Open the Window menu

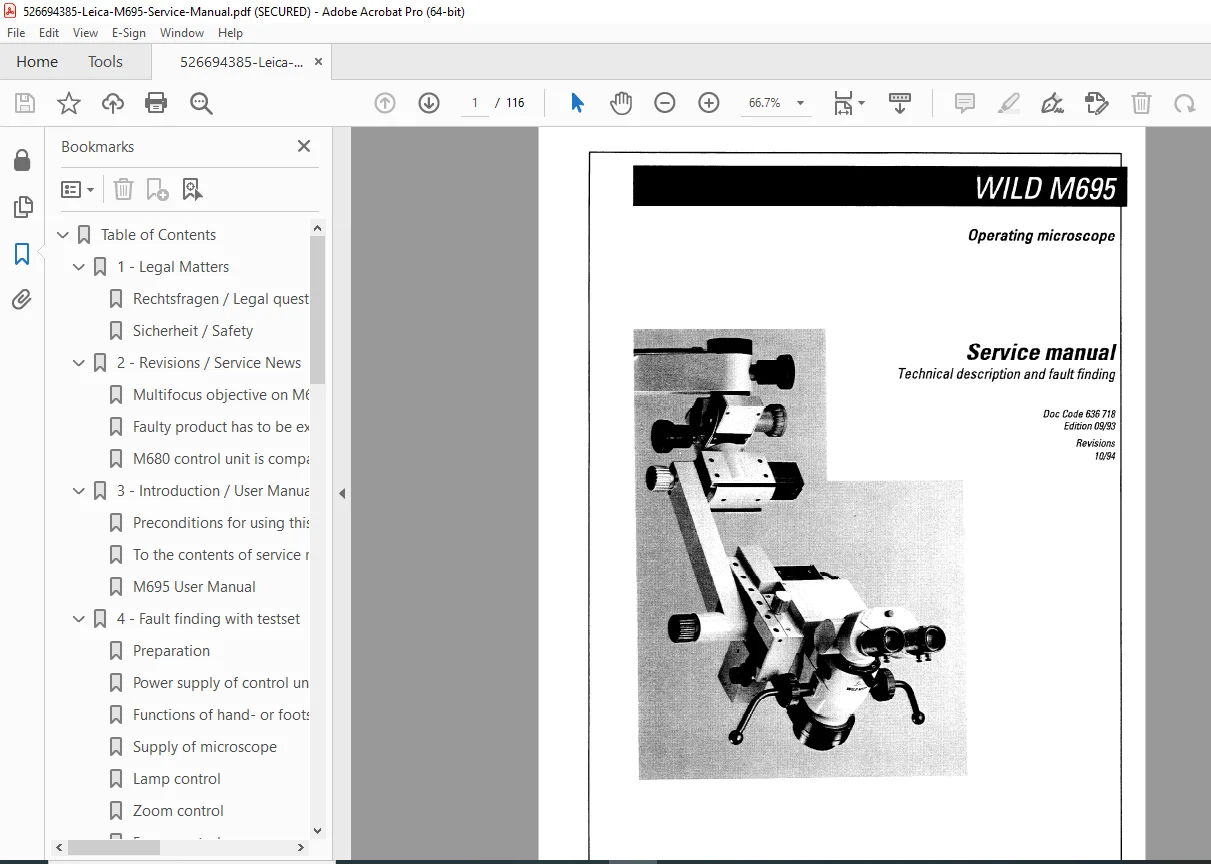[x=182, y=32]
